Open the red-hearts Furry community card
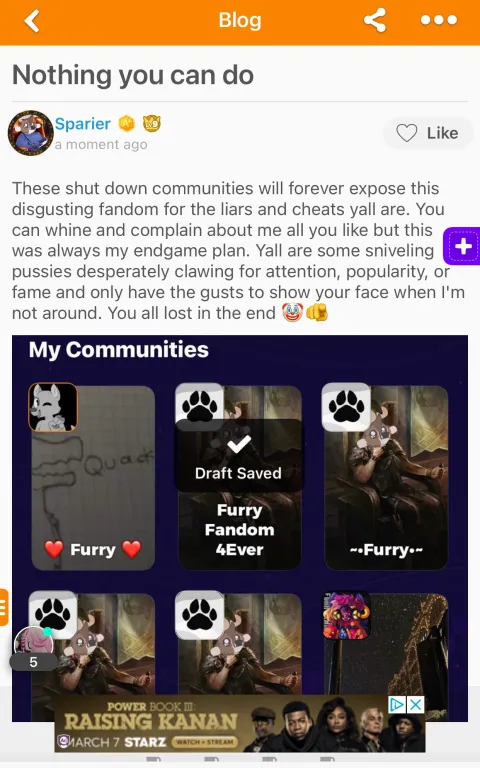The image size is (480, 768). [x=93, y=477]
